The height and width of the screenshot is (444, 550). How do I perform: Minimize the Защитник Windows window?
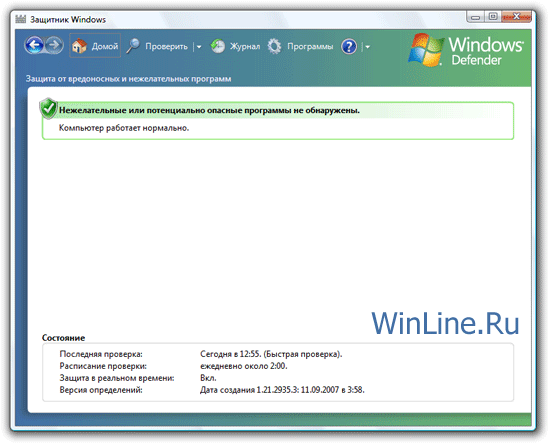pos(475,17)
